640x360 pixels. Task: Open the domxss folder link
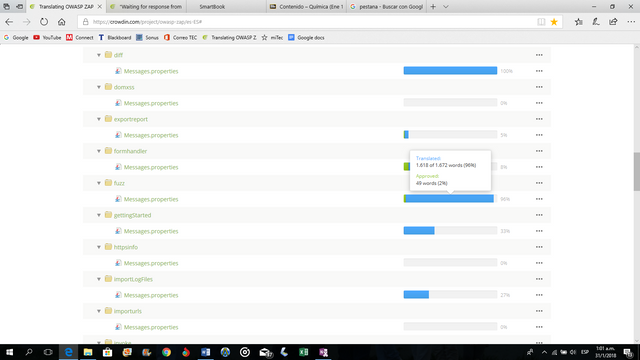click(x=124, y=87)
